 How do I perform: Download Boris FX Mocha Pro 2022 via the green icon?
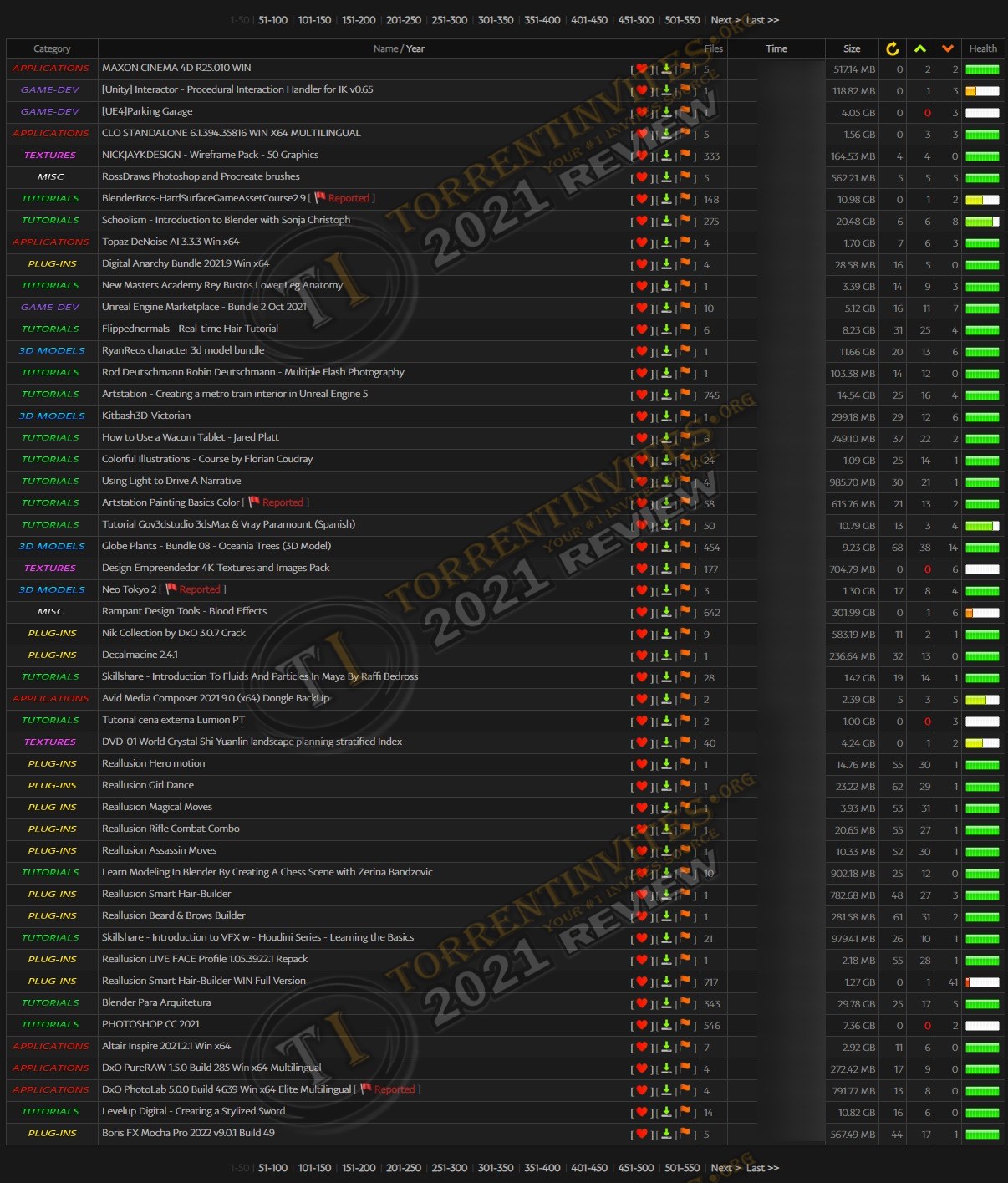[x=666, y=1134]
